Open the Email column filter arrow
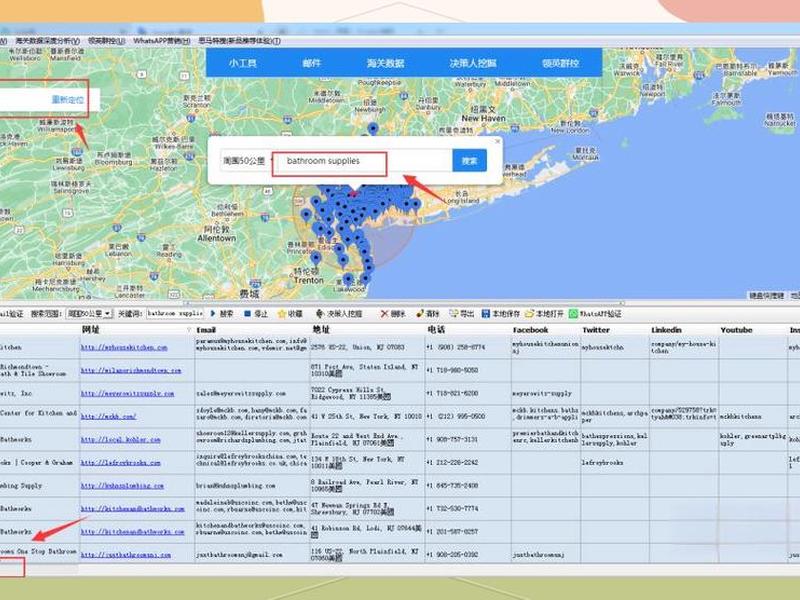This screenshot has height=600, width=800. point(189,330)
